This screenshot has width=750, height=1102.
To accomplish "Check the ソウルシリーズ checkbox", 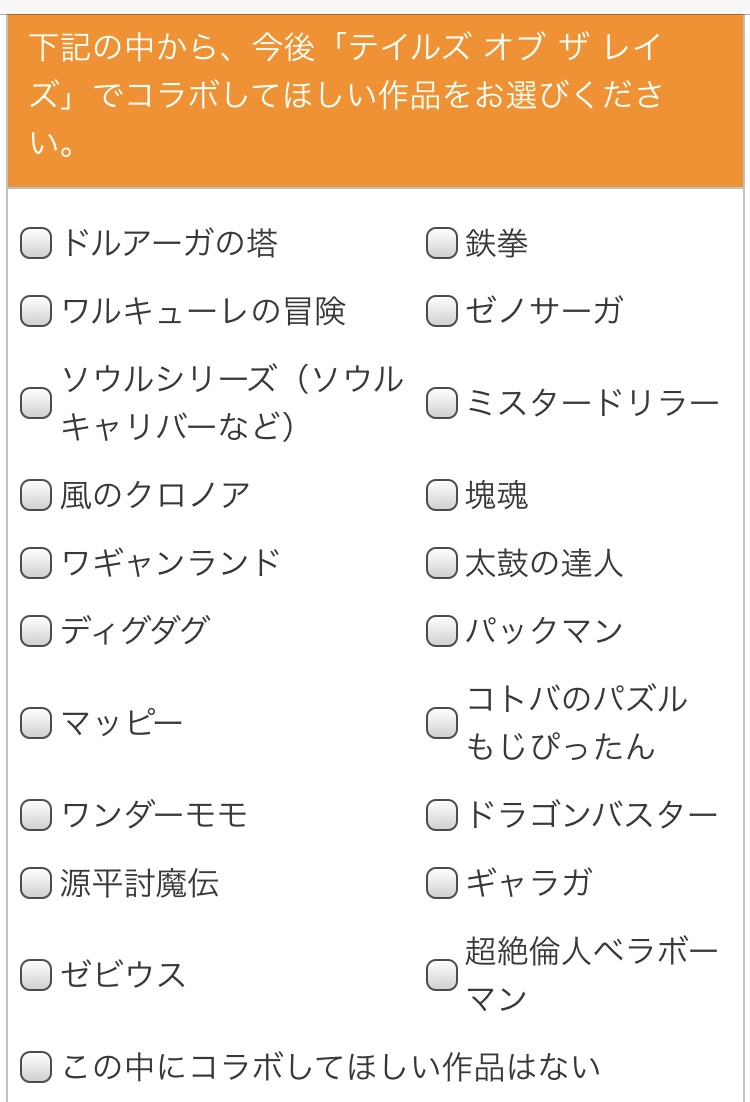I will [x=36, y=403].
